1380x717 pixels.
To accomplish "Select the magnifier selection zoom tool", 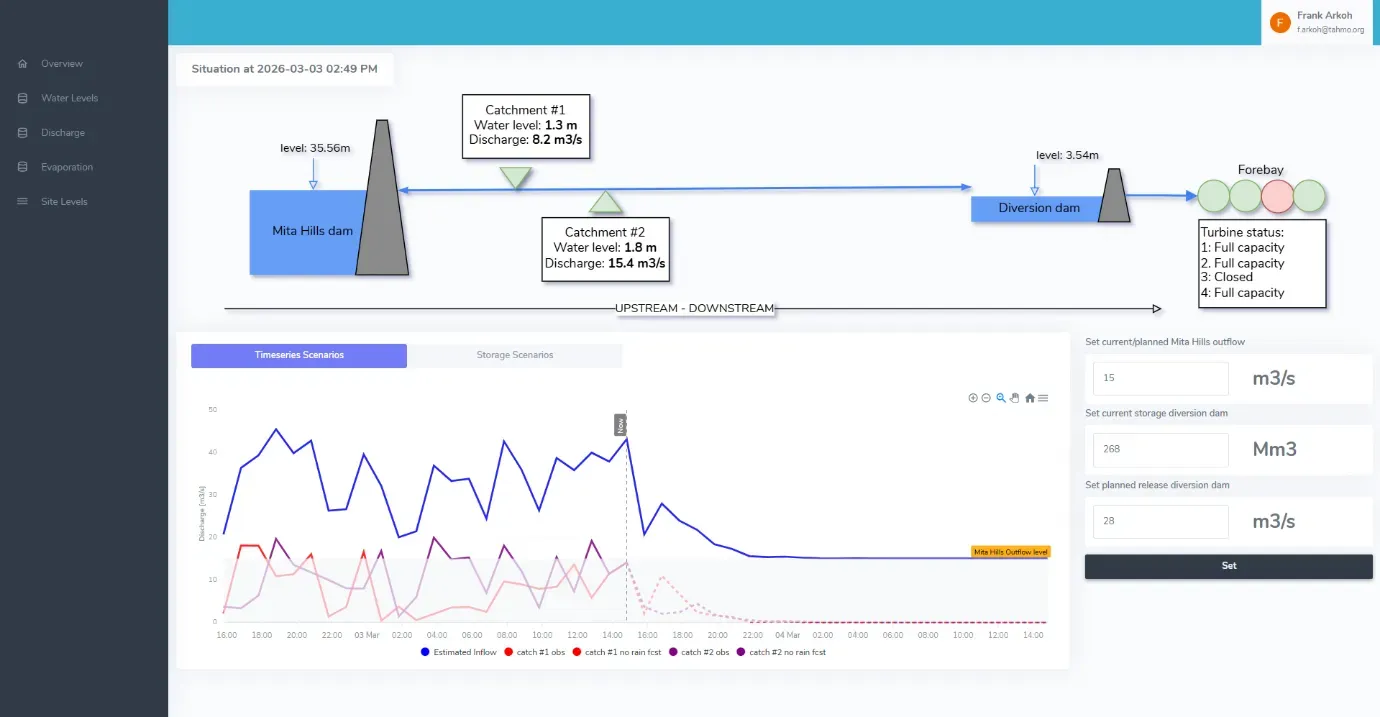I will point(1001,398).
